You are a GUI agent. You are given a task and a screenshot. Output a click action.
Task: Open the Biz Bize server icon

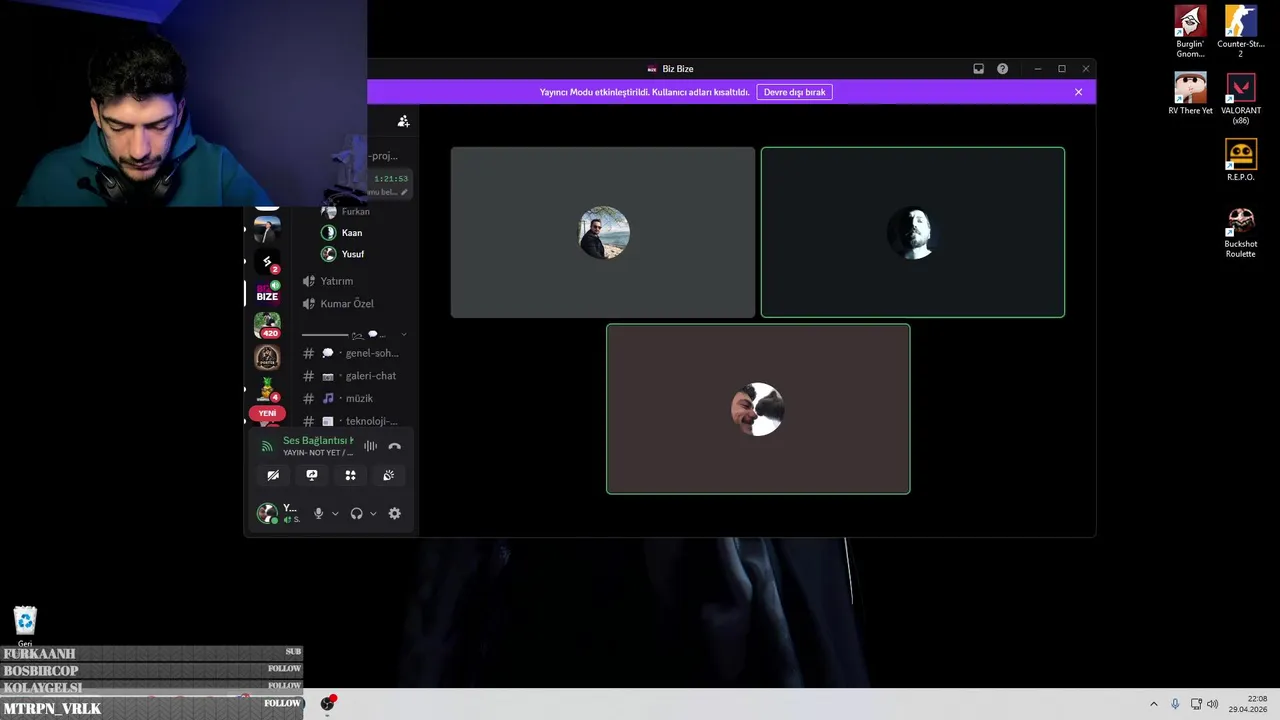[267, 292]
